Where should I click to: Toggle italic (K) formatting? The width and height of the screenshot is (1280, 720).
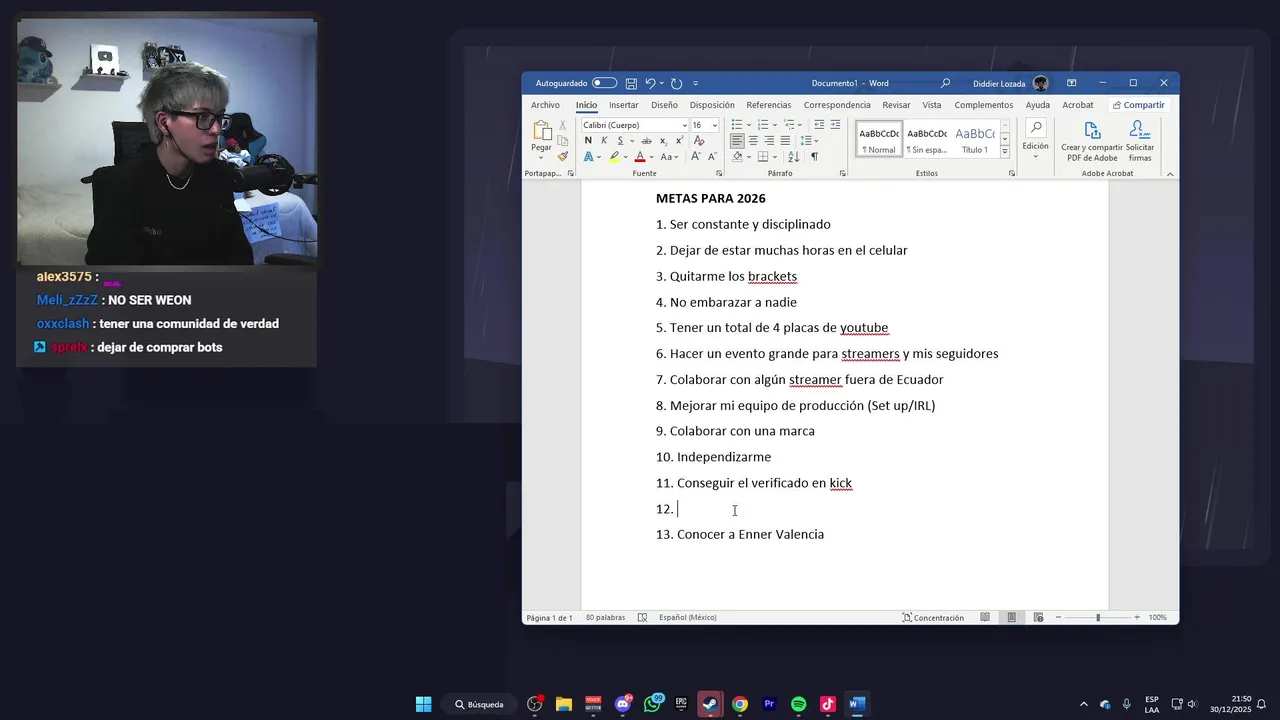(x=604, y=141)
